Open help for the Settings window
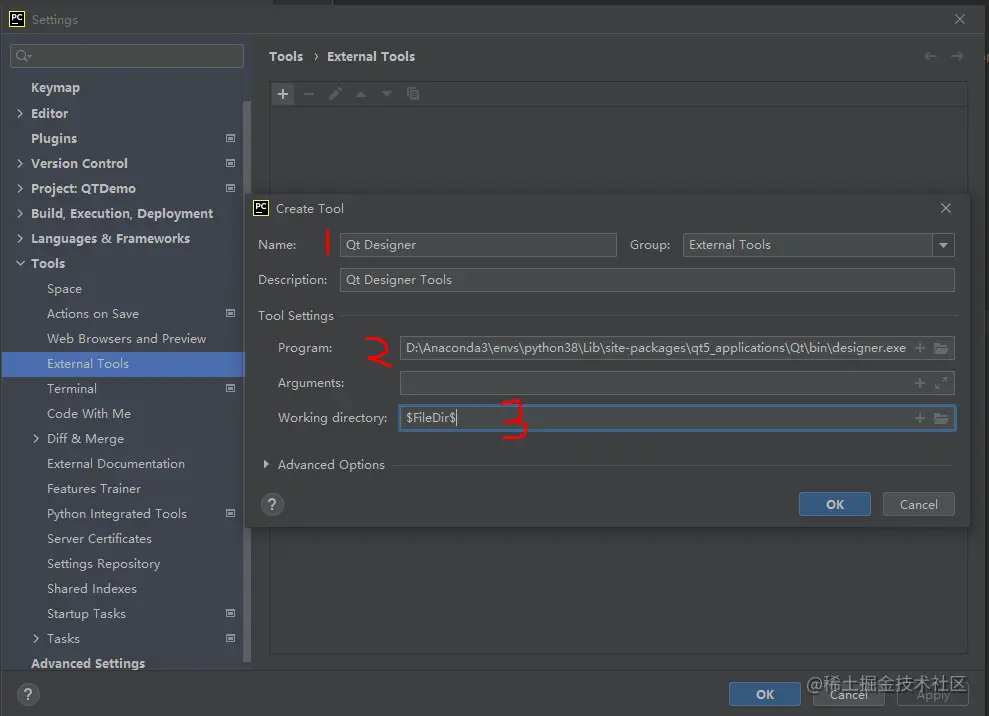Viewport: 989px width, 716px height. (28, 695)
